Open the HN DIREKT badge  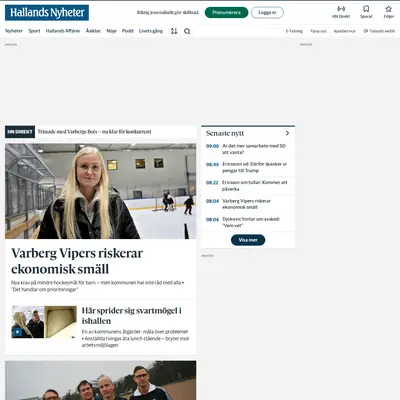point(20,132)
